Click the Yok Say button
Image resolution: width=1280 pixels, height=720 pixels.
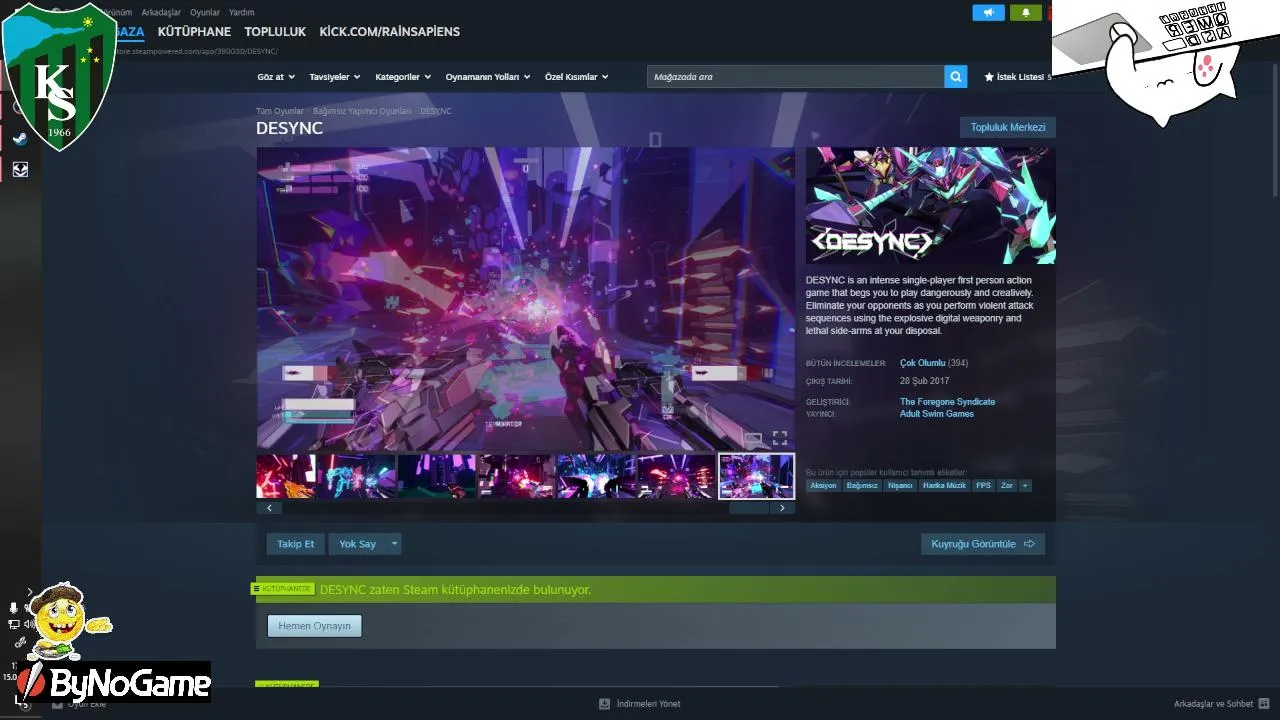tap(357, 544)
